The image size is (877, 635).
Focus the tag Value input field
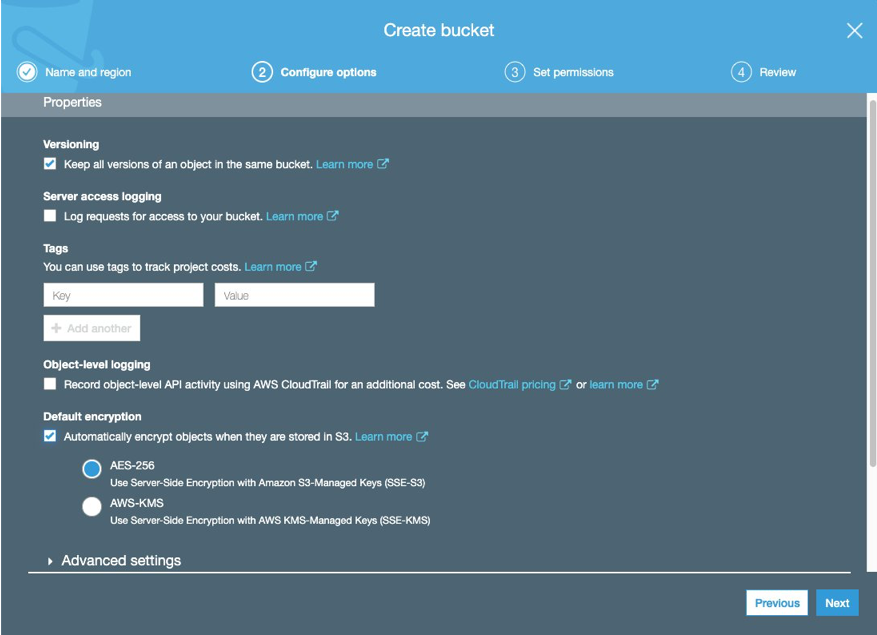295,295
